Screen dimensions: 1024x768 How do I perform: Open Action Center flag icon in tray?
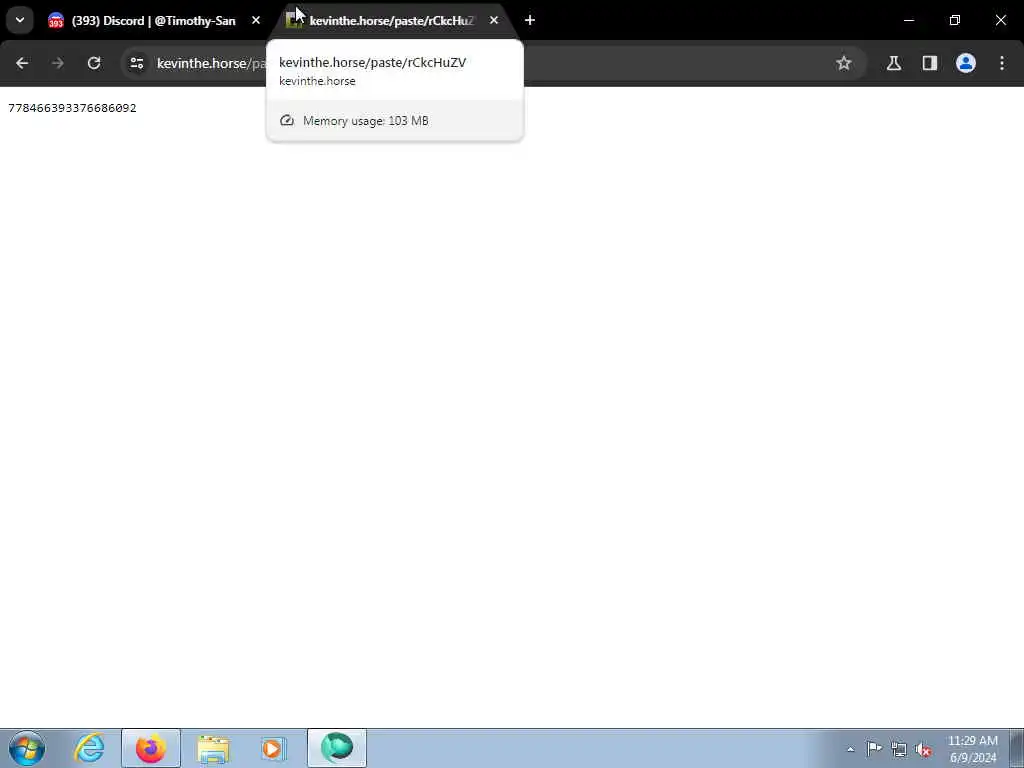pos(874,749)
